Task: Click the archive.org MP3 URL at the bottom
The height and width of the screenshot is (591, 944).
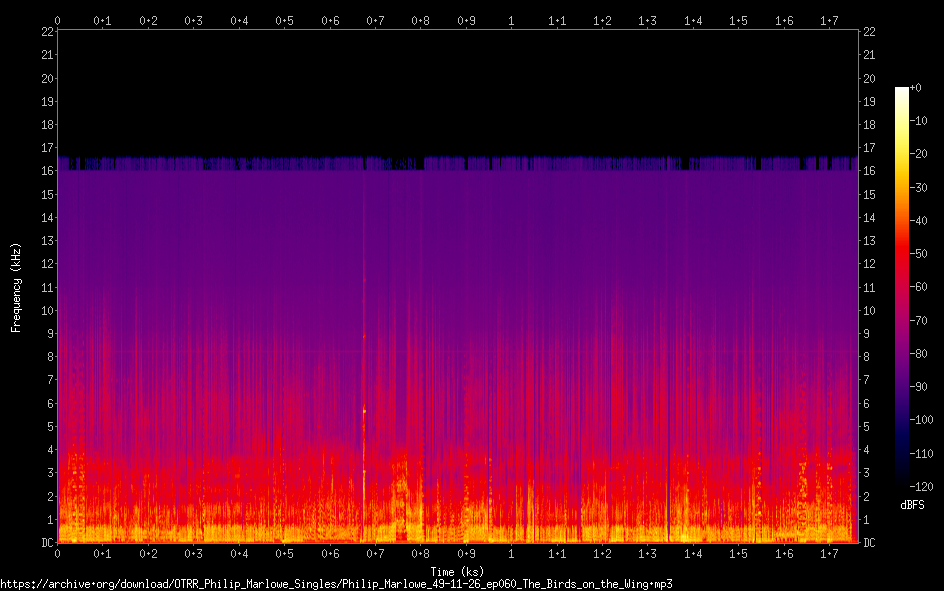Action: [x=336, y=583]
